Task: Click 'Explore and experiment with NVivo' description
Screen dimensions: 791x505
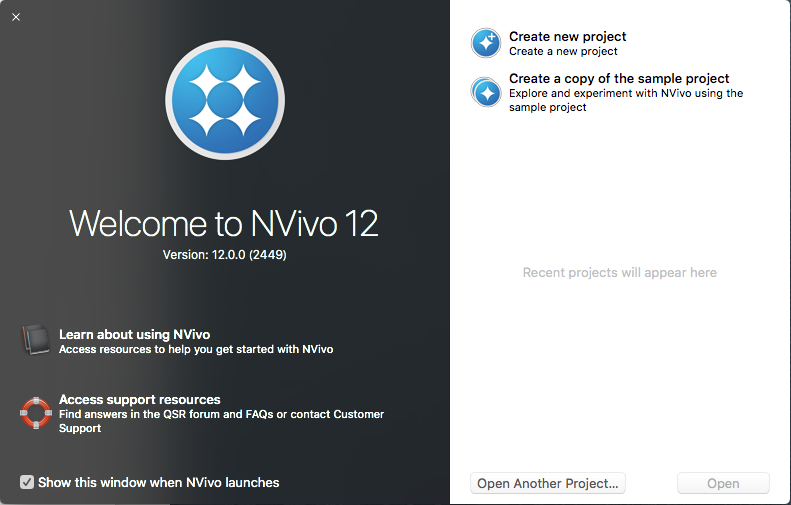Action: (x=626, y=100)
